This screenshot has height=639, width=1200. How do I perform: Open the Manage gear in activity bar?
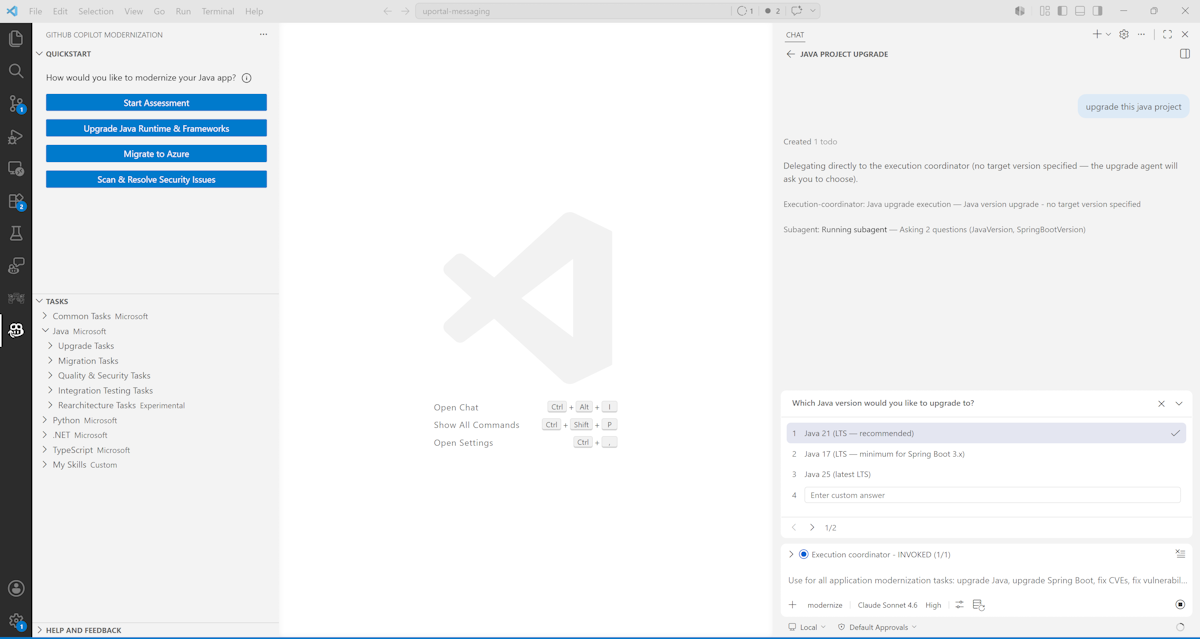pyautogui.click(x=16, y=621)
